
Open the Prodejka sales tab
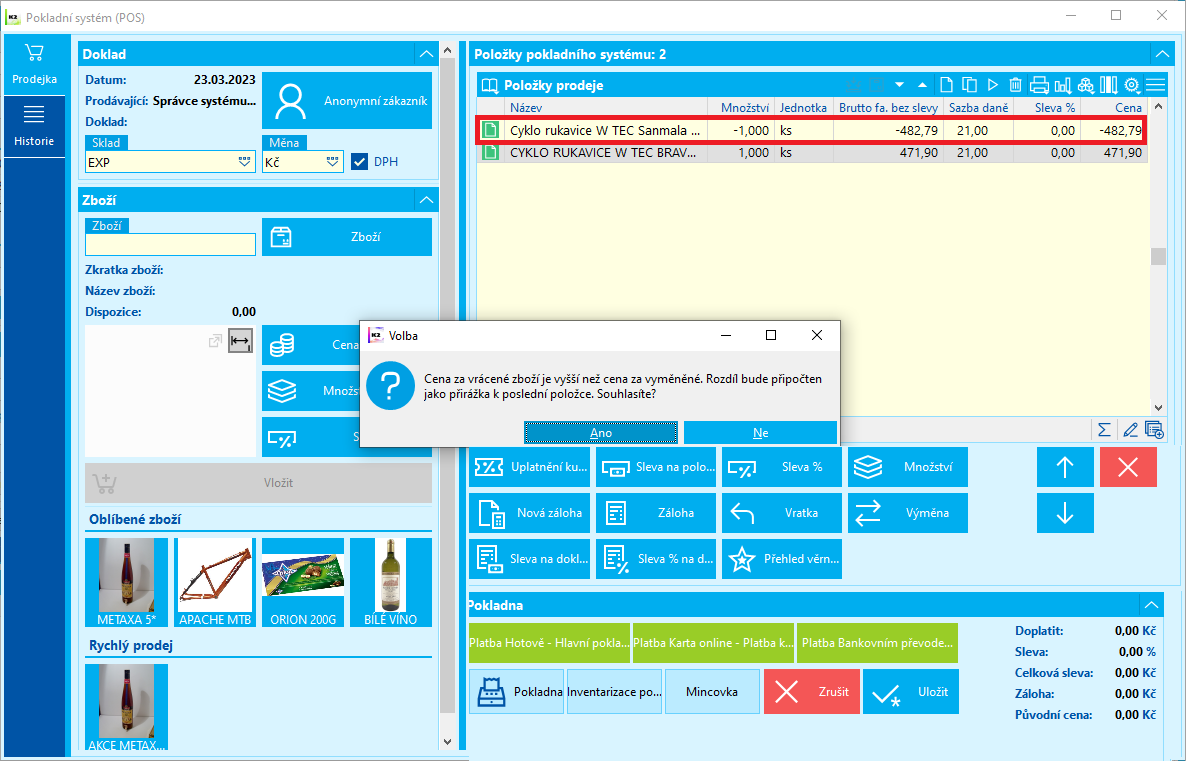tap(34, 64)
